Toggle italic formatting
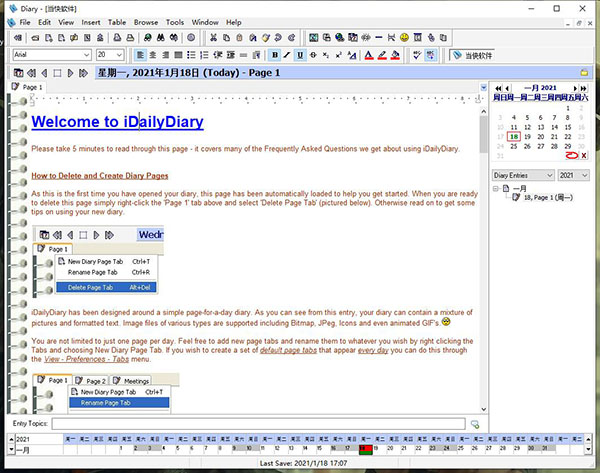This screenshot has height=473, width=600. (287, 55)
